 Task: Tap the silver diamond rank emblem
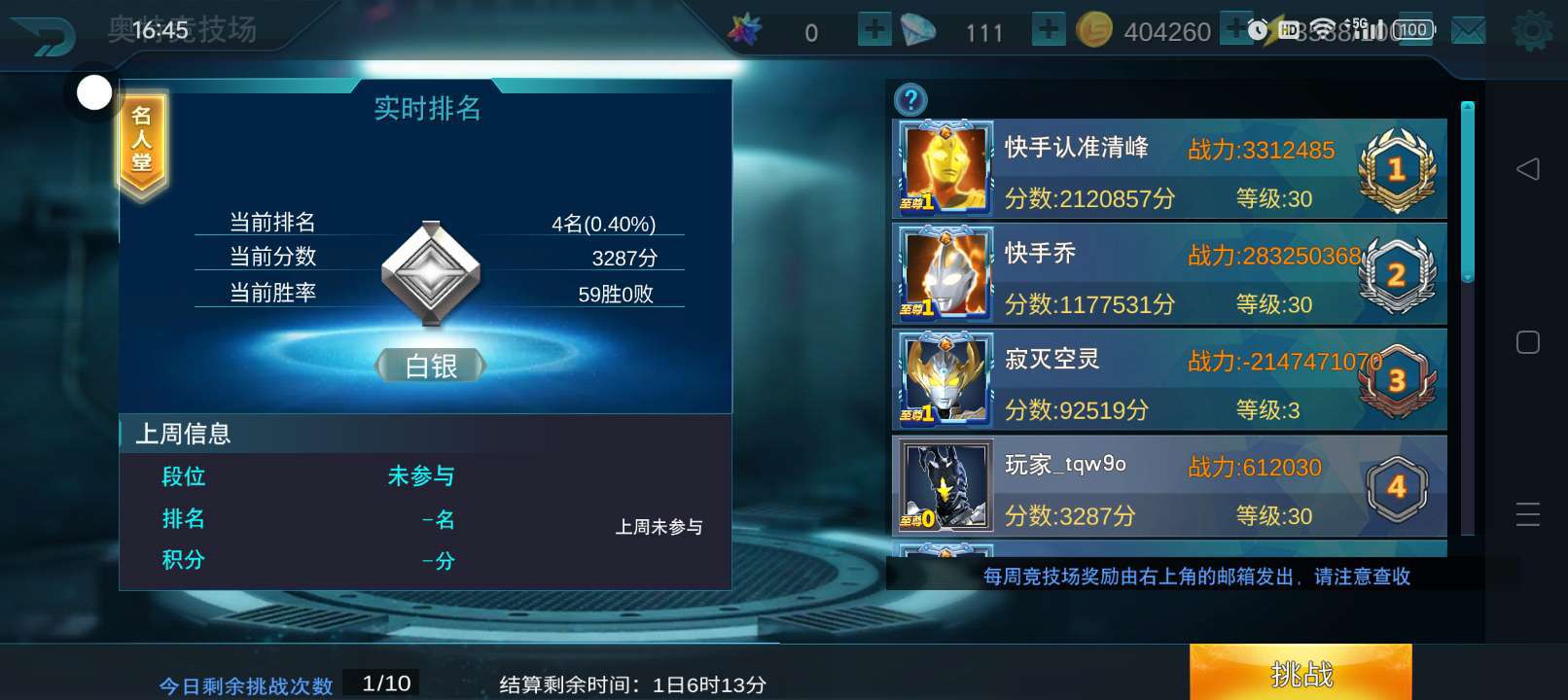[x=431, y=273]
